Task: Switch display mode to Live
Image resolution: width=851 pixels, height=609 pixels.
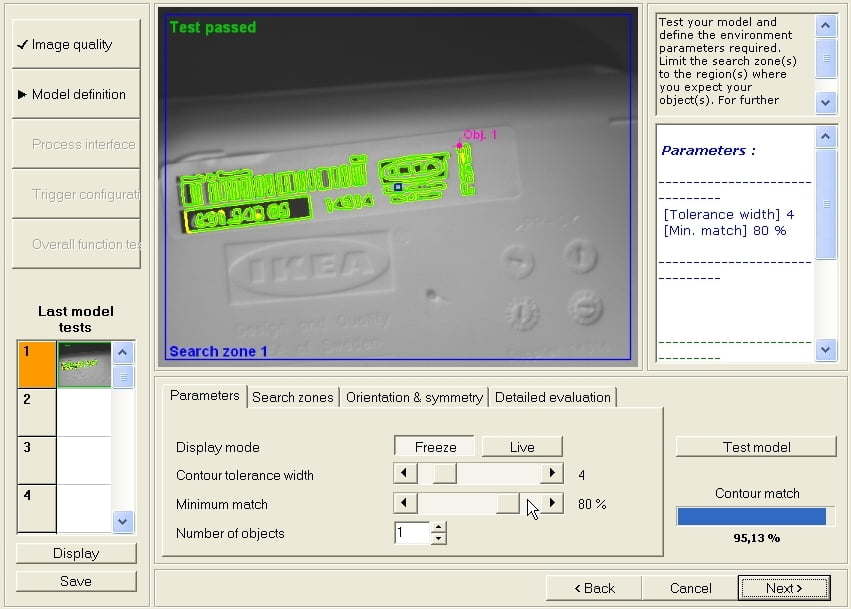Action: (x=522, y=447)
